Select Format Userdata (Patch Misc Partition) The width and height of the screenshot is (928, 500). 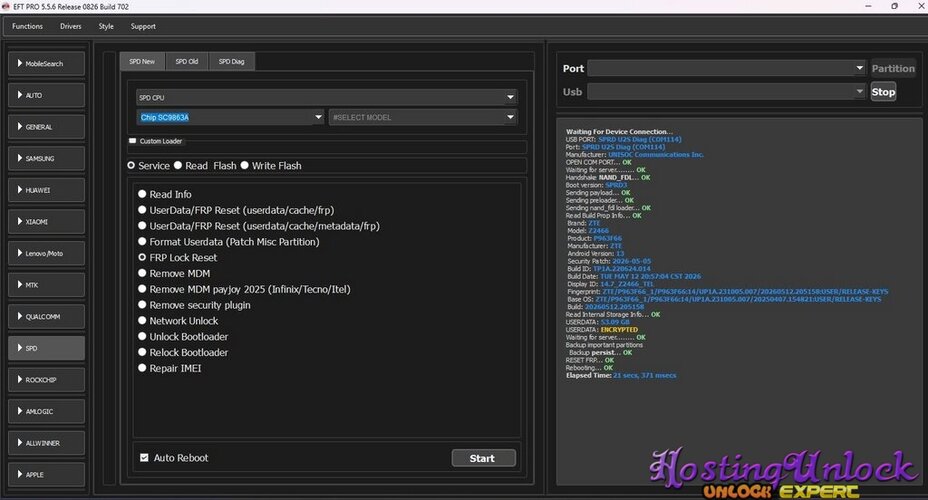142,241
